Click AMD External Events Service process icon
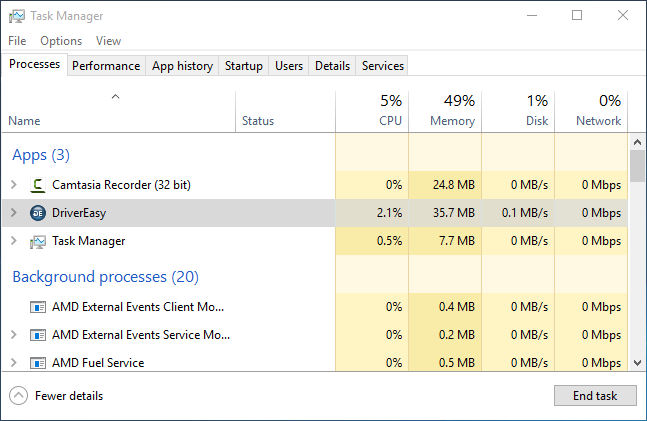This screenshot has height=421, width=647. [x=38, y=335]
